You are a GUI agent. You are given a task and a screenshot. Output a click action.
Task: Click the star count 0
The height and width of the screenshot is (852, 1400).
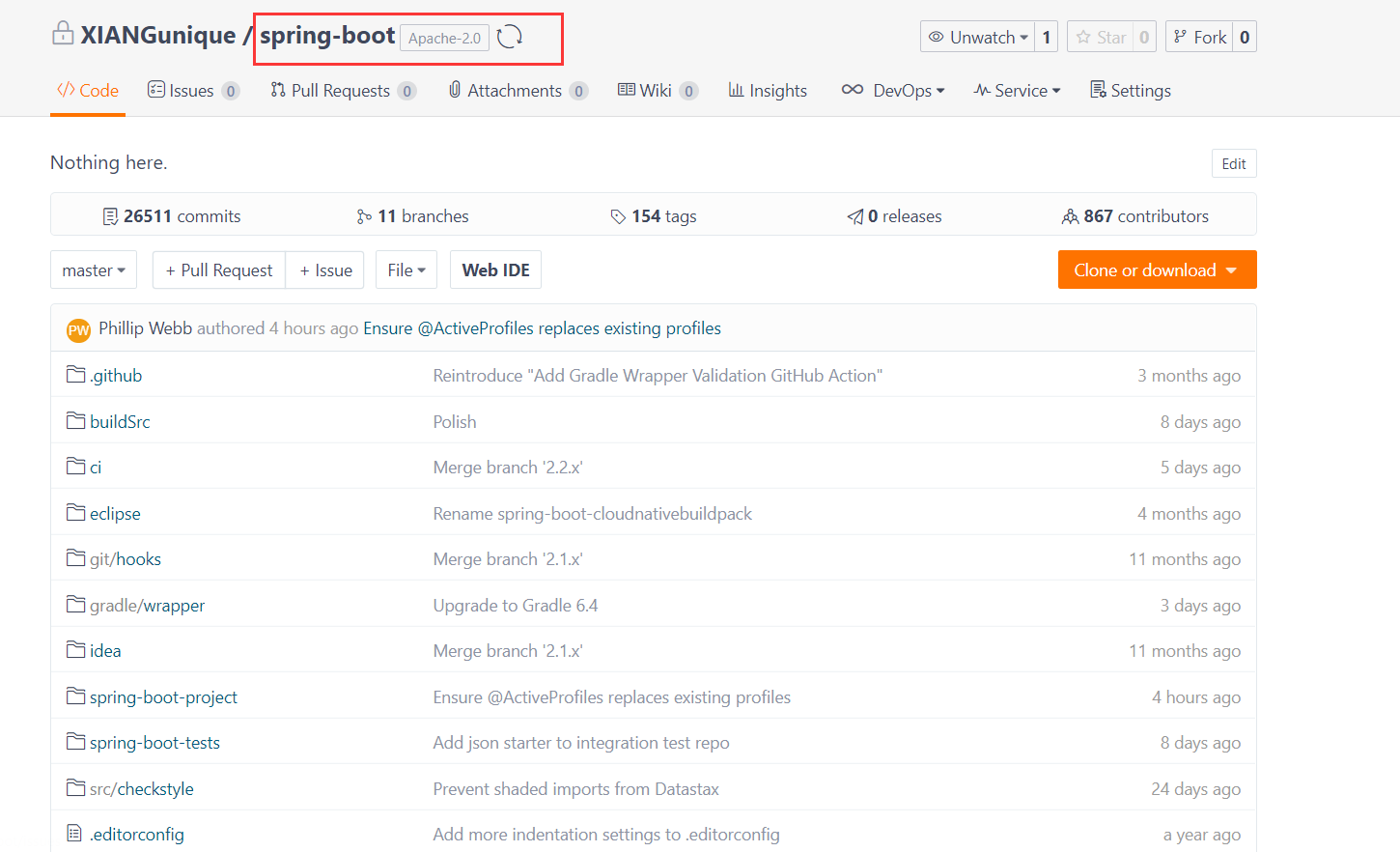pyautogui.click(x=1144, y=37)
